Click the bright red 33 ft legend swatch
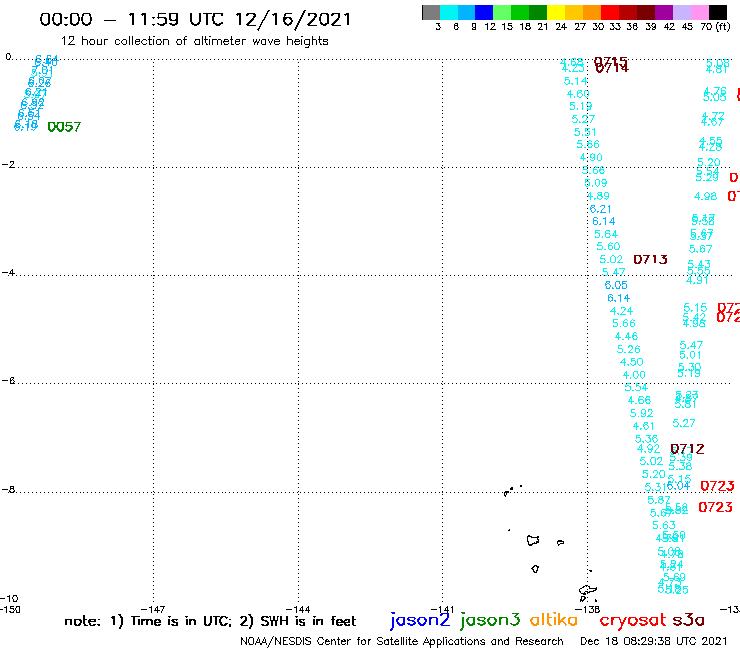The width and height of the screenshot is (740, 650). (610, 12)
